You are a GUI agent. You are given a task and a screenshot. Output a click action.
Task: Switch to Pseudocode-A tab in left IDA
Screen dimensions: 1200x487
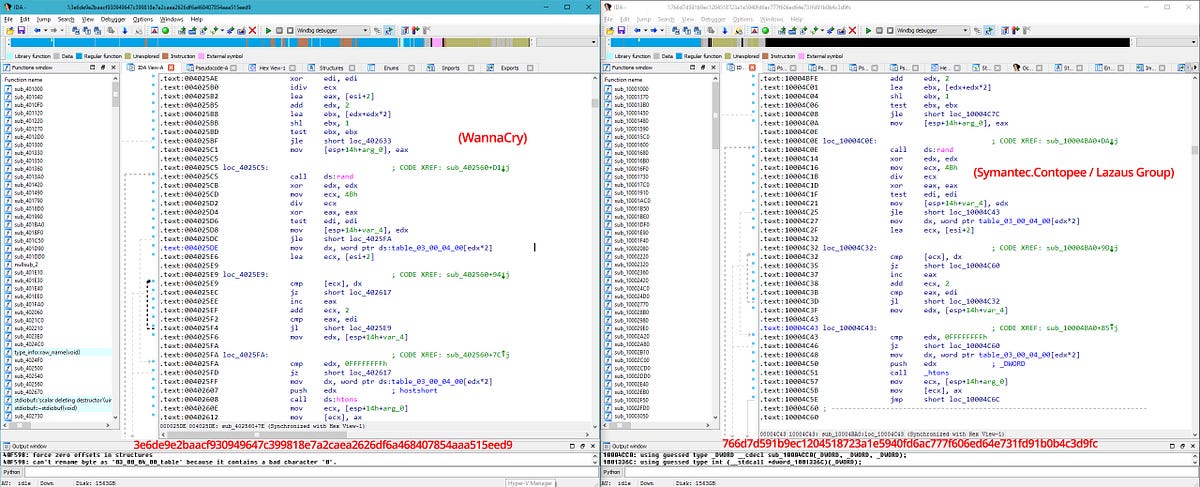pos(211,67)
